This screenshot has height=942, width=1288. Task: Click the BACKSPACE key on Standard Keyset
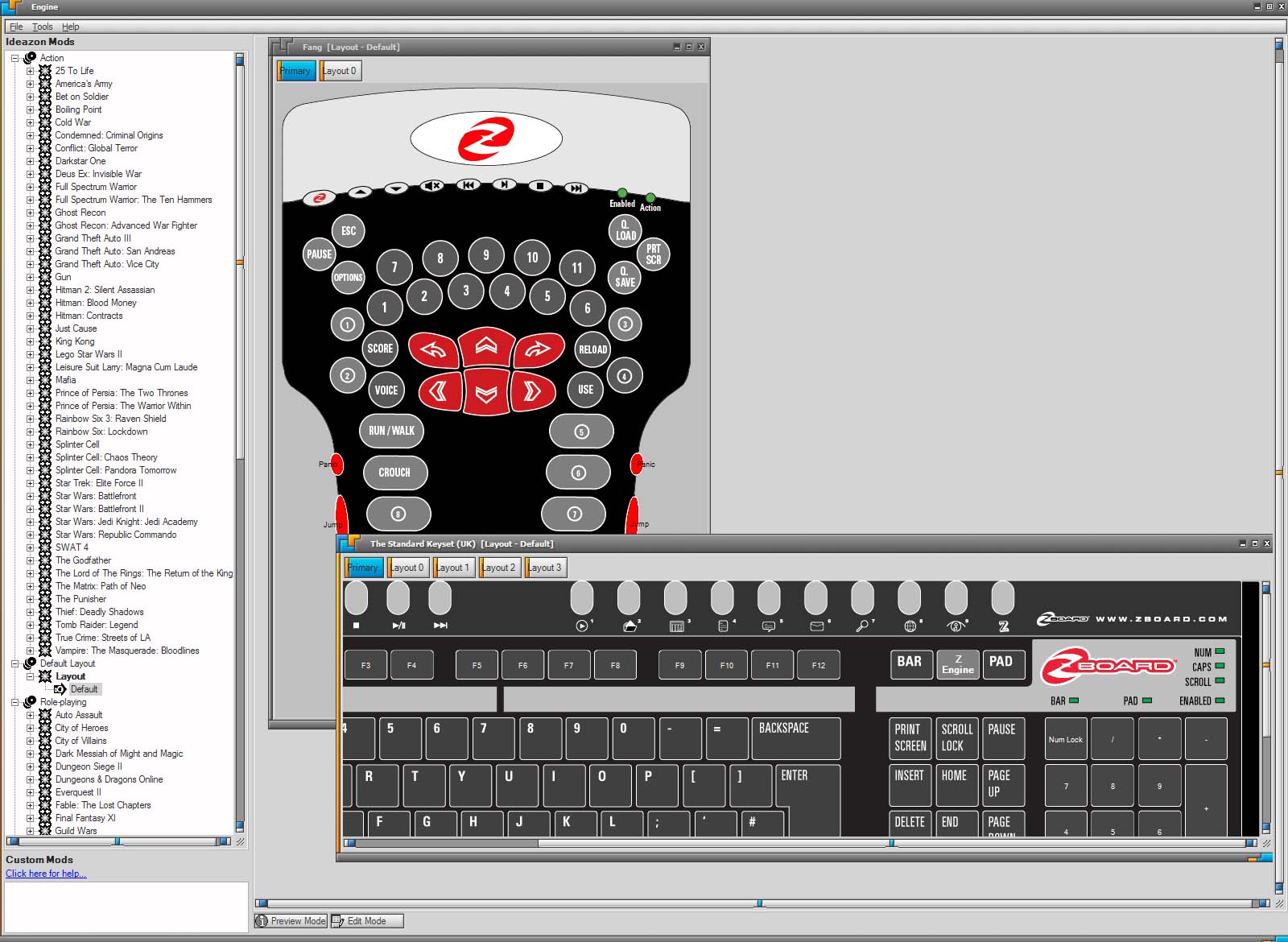[x=795, y=738]
